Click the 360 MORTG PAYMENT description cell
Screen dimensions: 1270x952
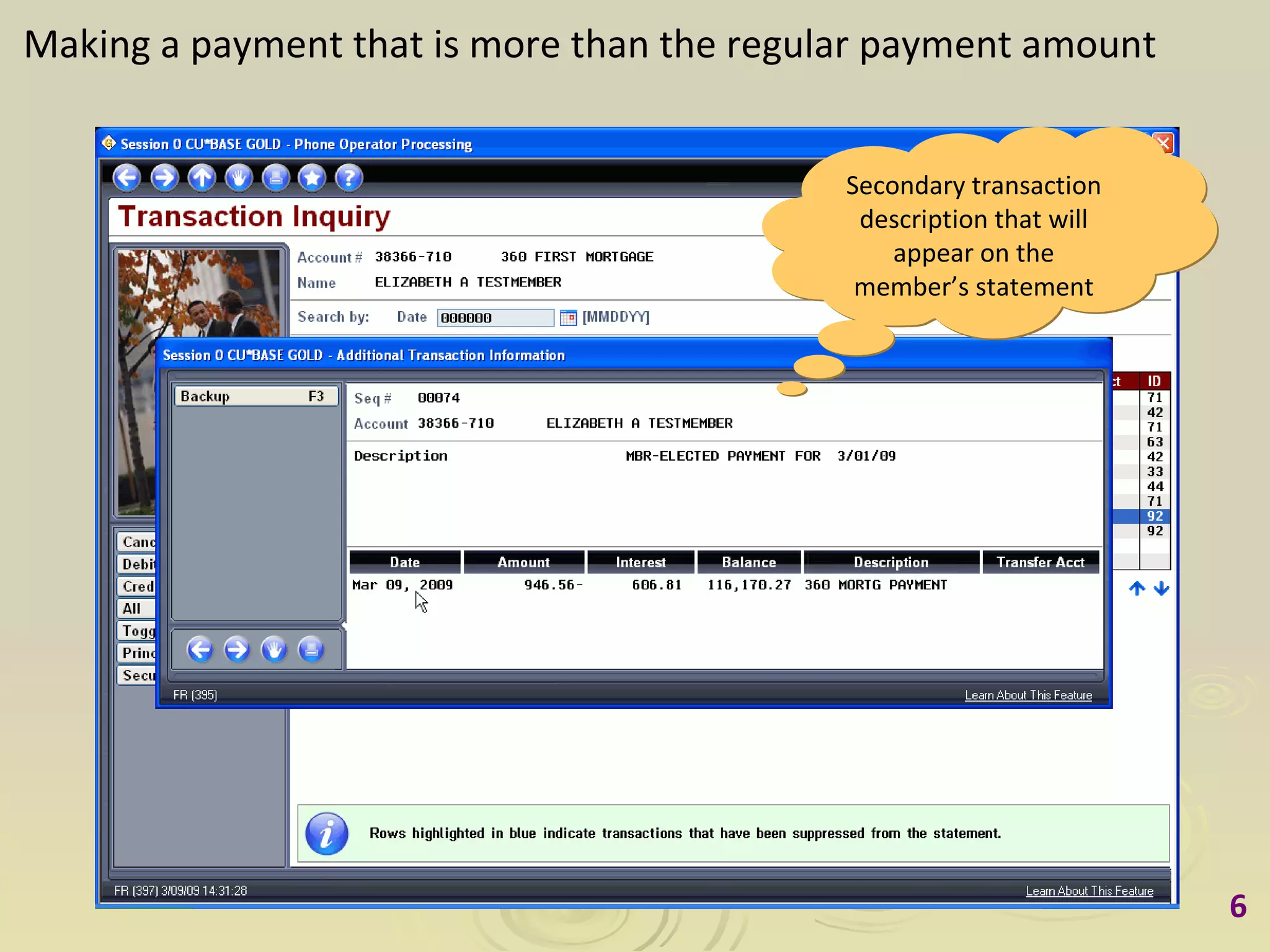point(876,585)
